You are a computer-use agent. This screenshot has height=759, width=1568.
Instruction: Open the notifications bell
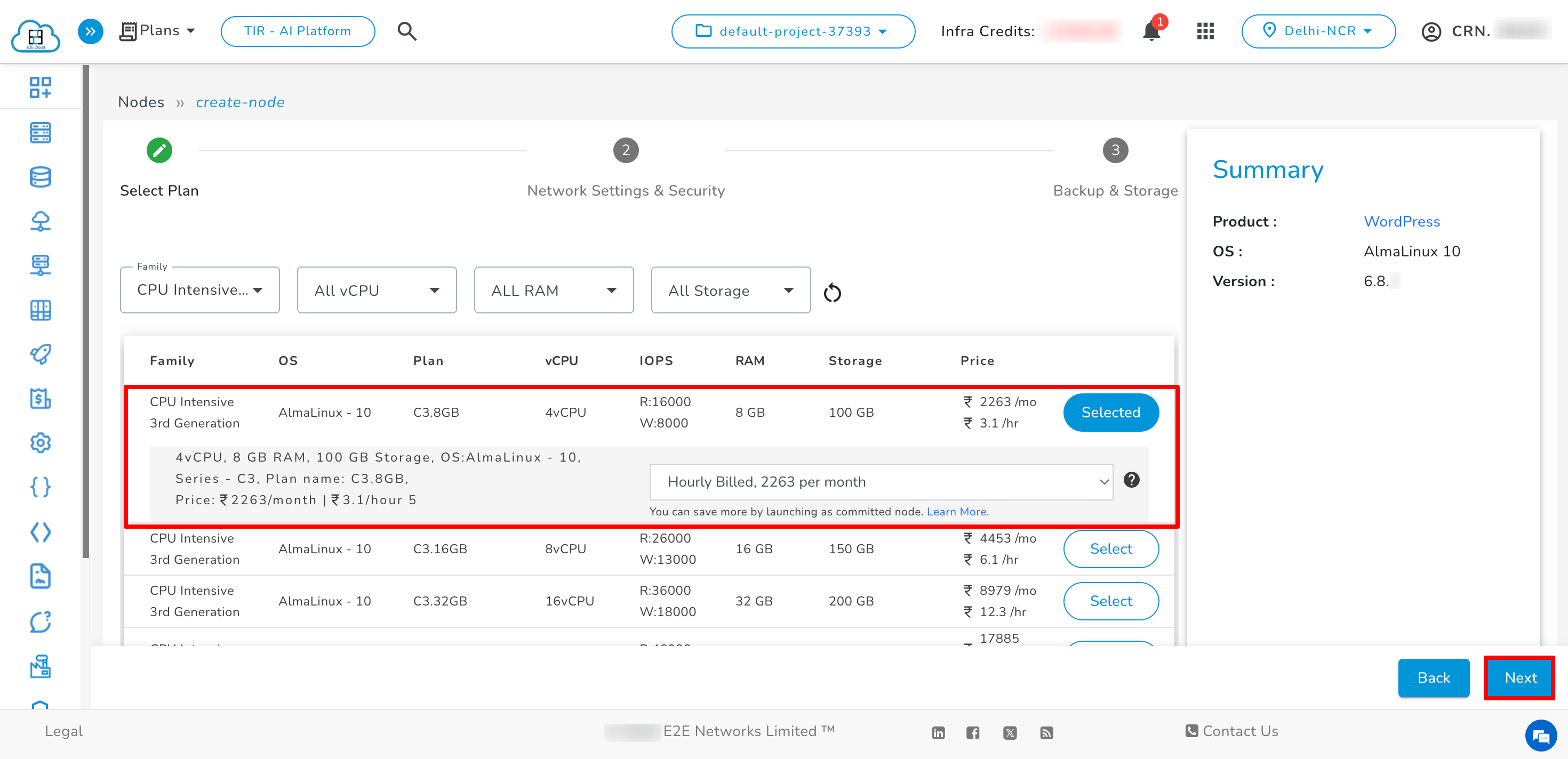[x=1151, y=31]
